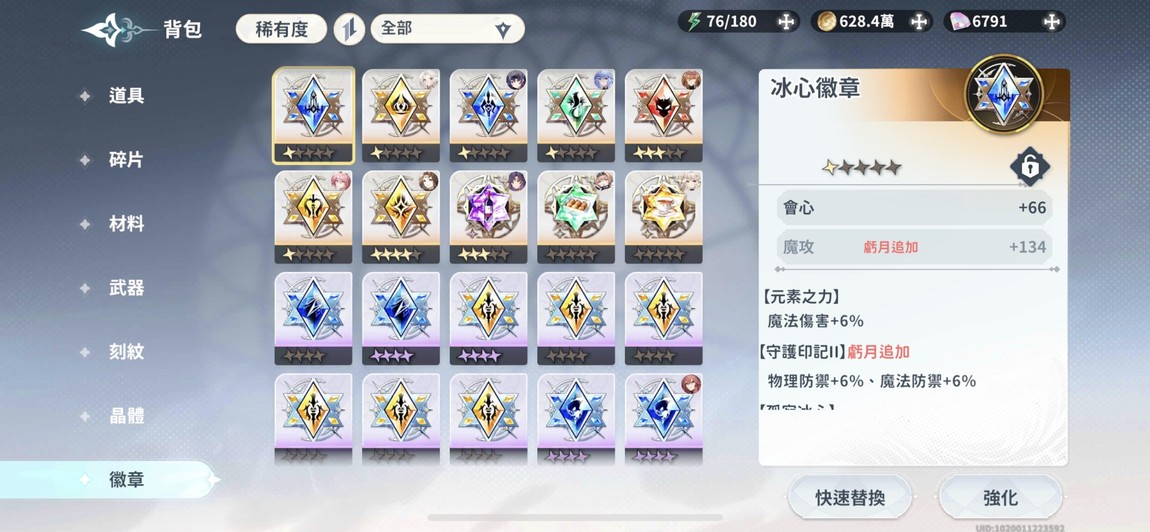
Task: Click the 強化 button
Action: pos(1000,498)
